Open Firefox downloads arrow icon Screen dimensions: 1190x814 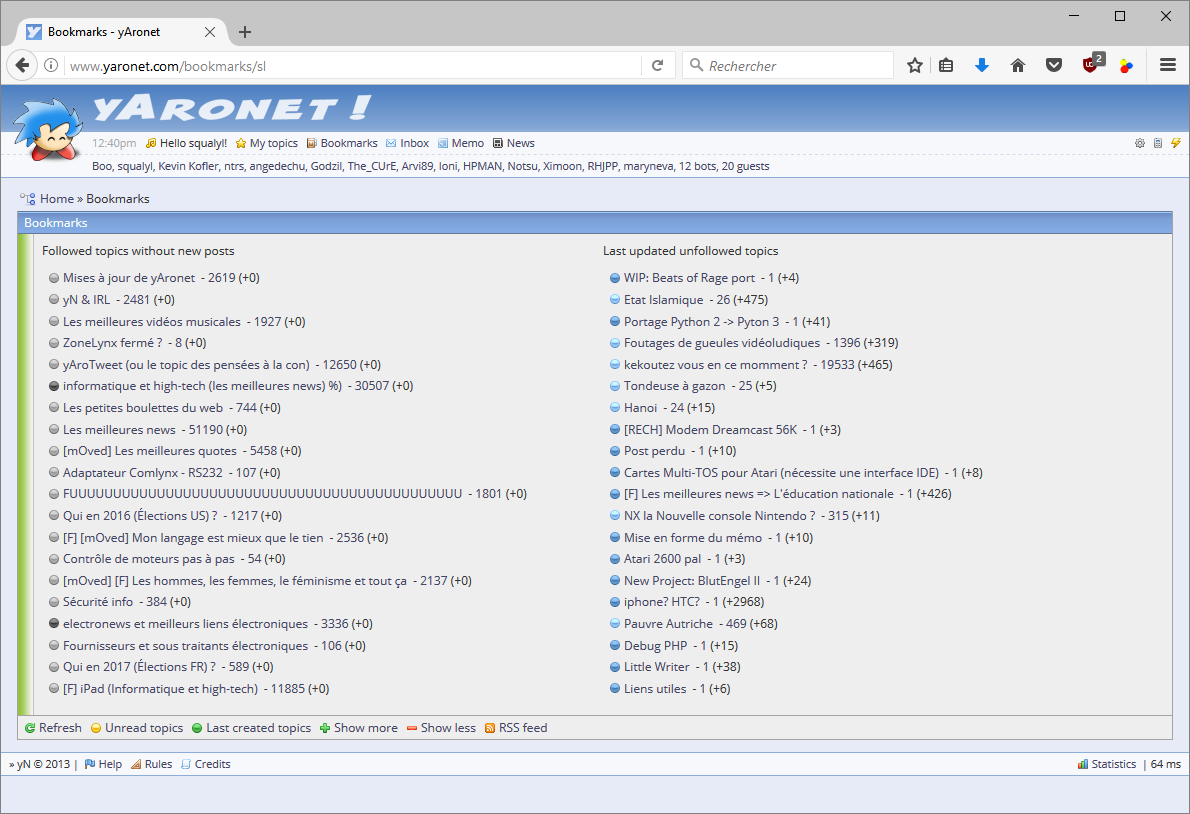point(981,66)
